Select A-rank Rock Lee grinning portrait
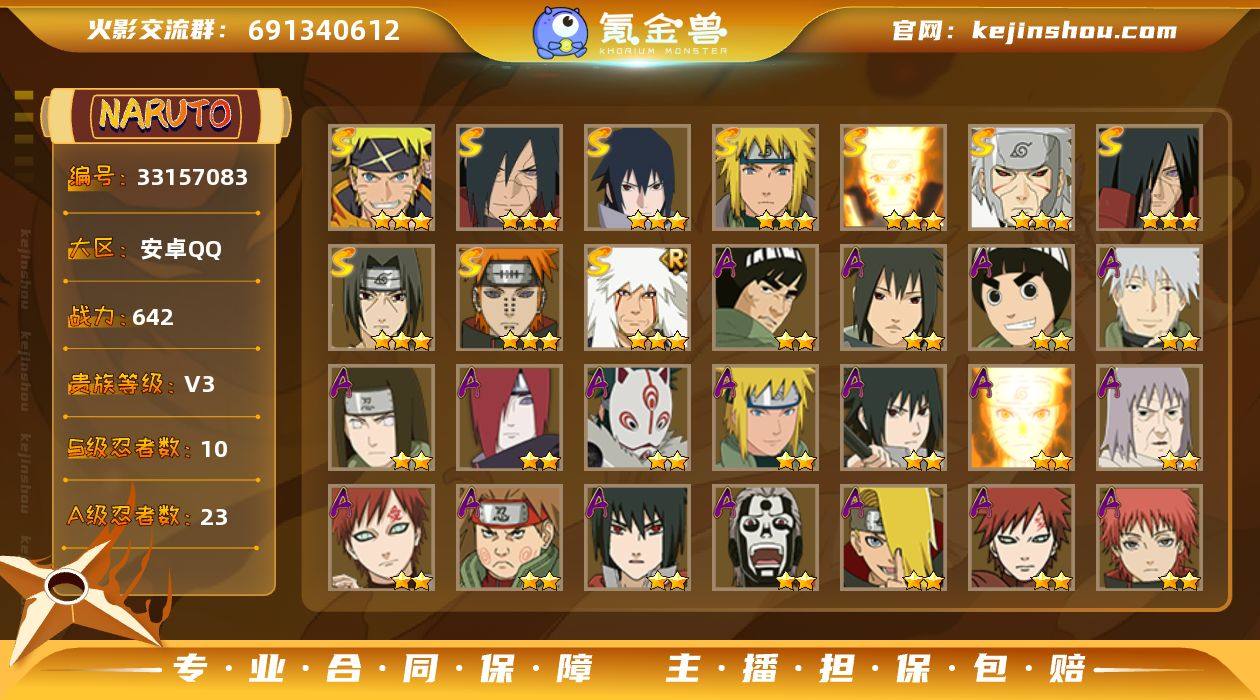The image size is (1260, 700). pos(1021,298)
